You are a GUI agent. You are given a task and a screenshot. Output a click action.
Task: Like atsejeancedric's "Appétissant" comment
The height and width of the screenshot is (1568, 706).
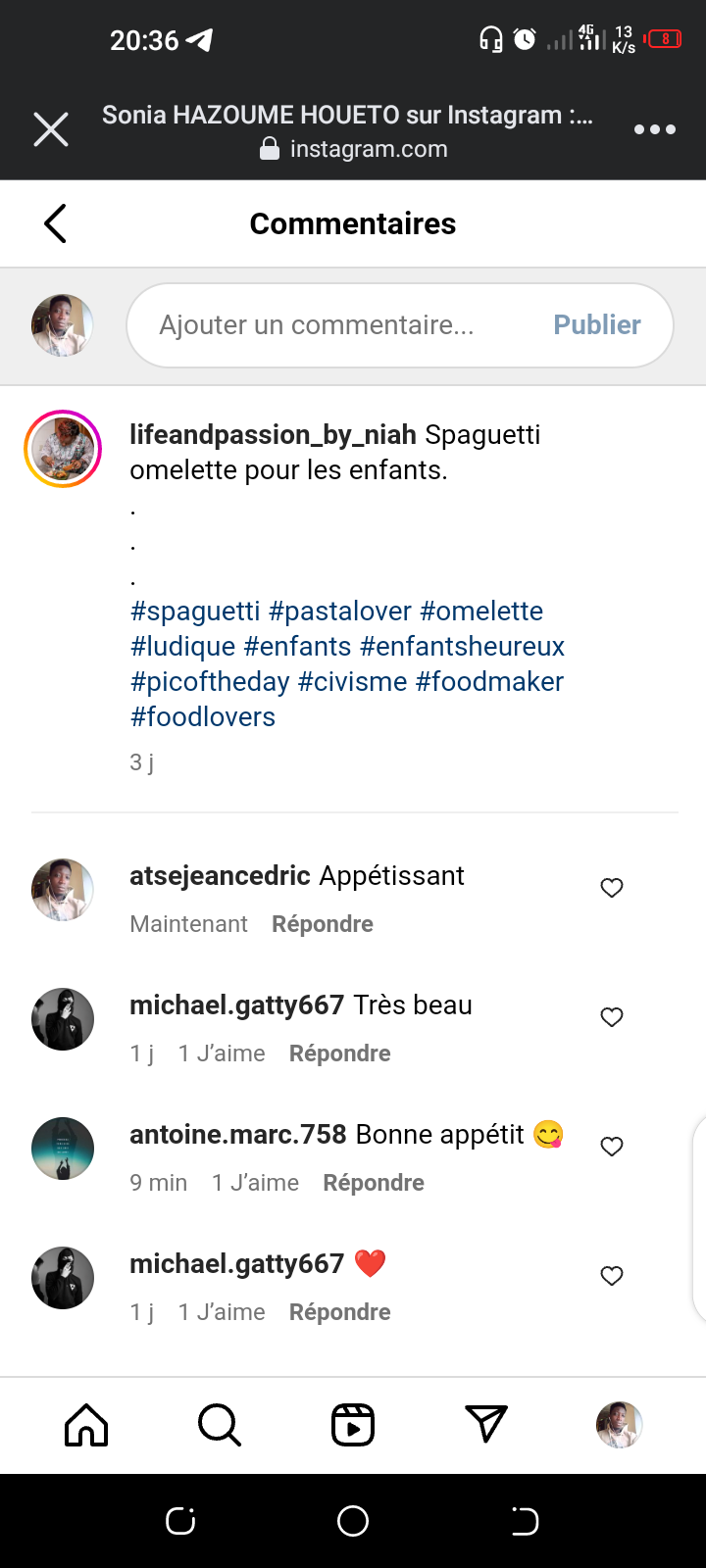tap(612, 888)
